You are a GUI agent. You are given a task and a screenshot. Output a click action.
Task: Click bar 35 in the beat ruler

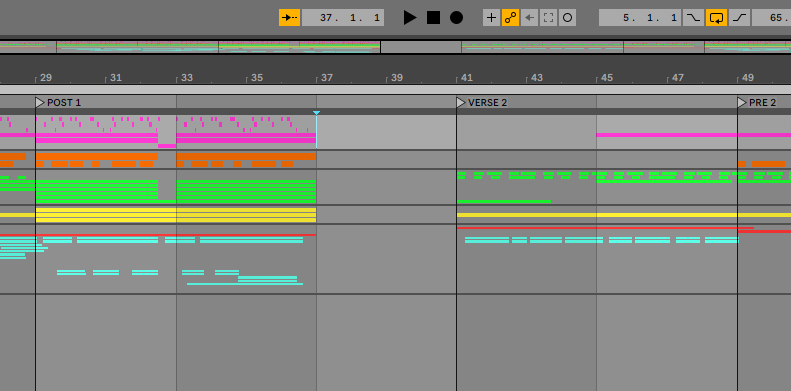(x=257, y=78)
